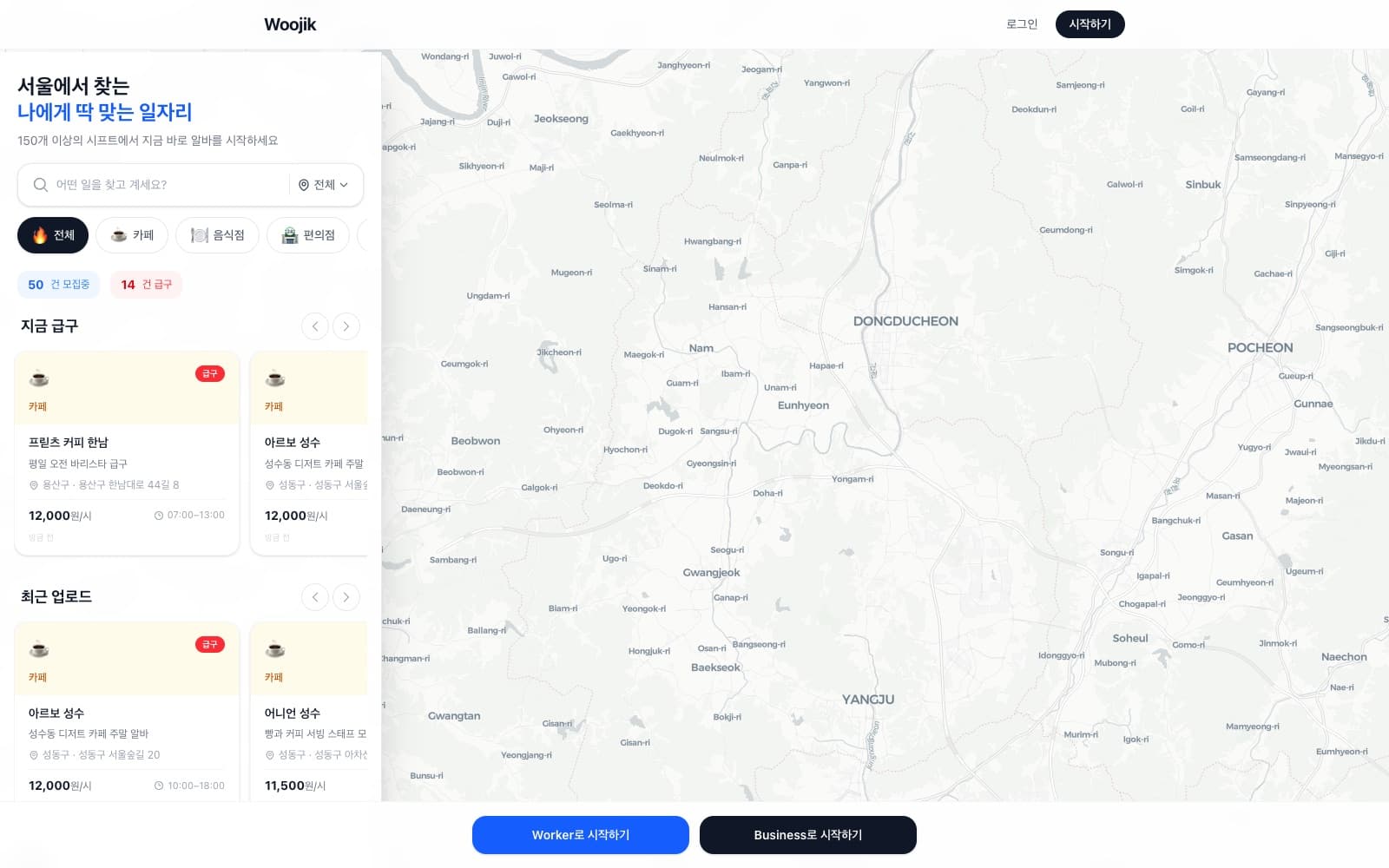Screen dimensions: 1389x868
Task: Click the store icon on 편의점 filter
Action: tap(287, 234)
